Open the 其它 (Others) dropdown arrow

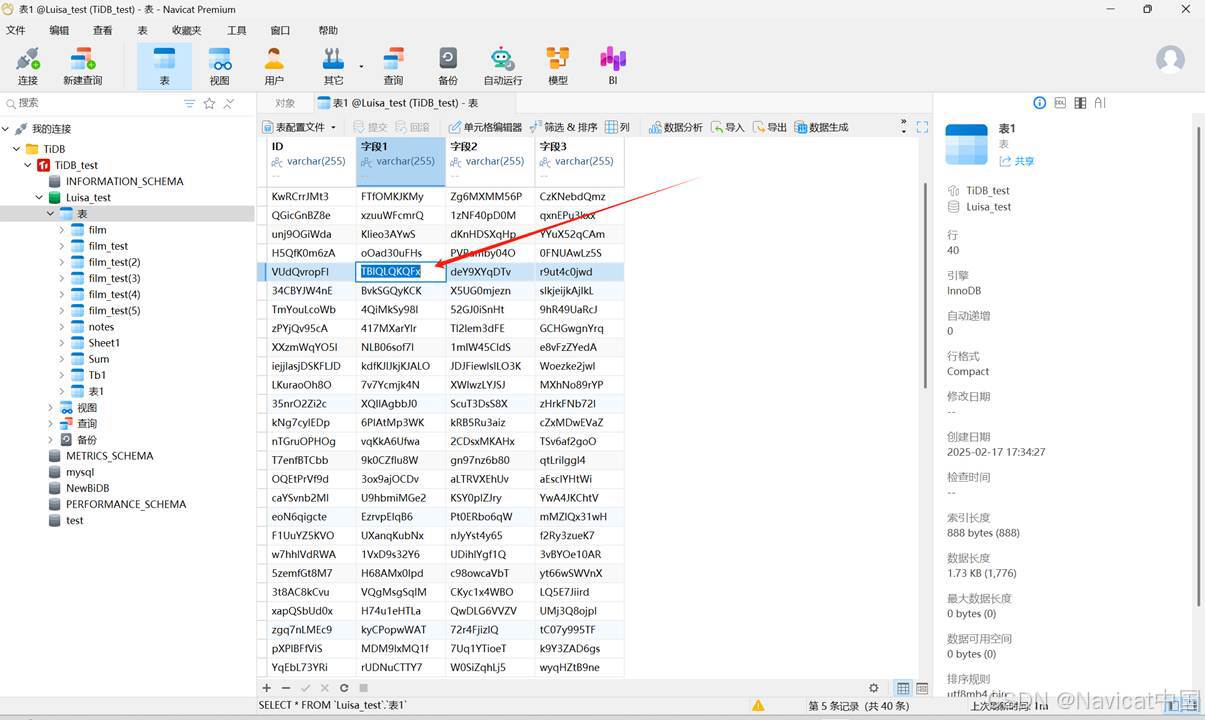[x=362, y=67]
